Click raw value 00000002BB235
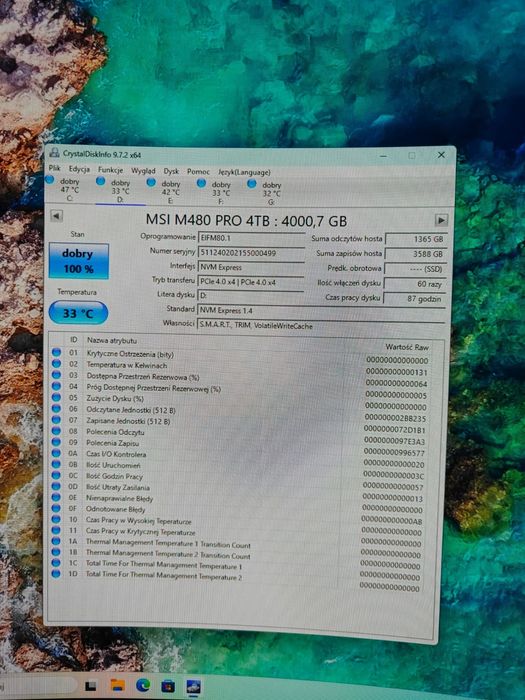Viewport: 525px width, 700px height. (x=395, y=418)
